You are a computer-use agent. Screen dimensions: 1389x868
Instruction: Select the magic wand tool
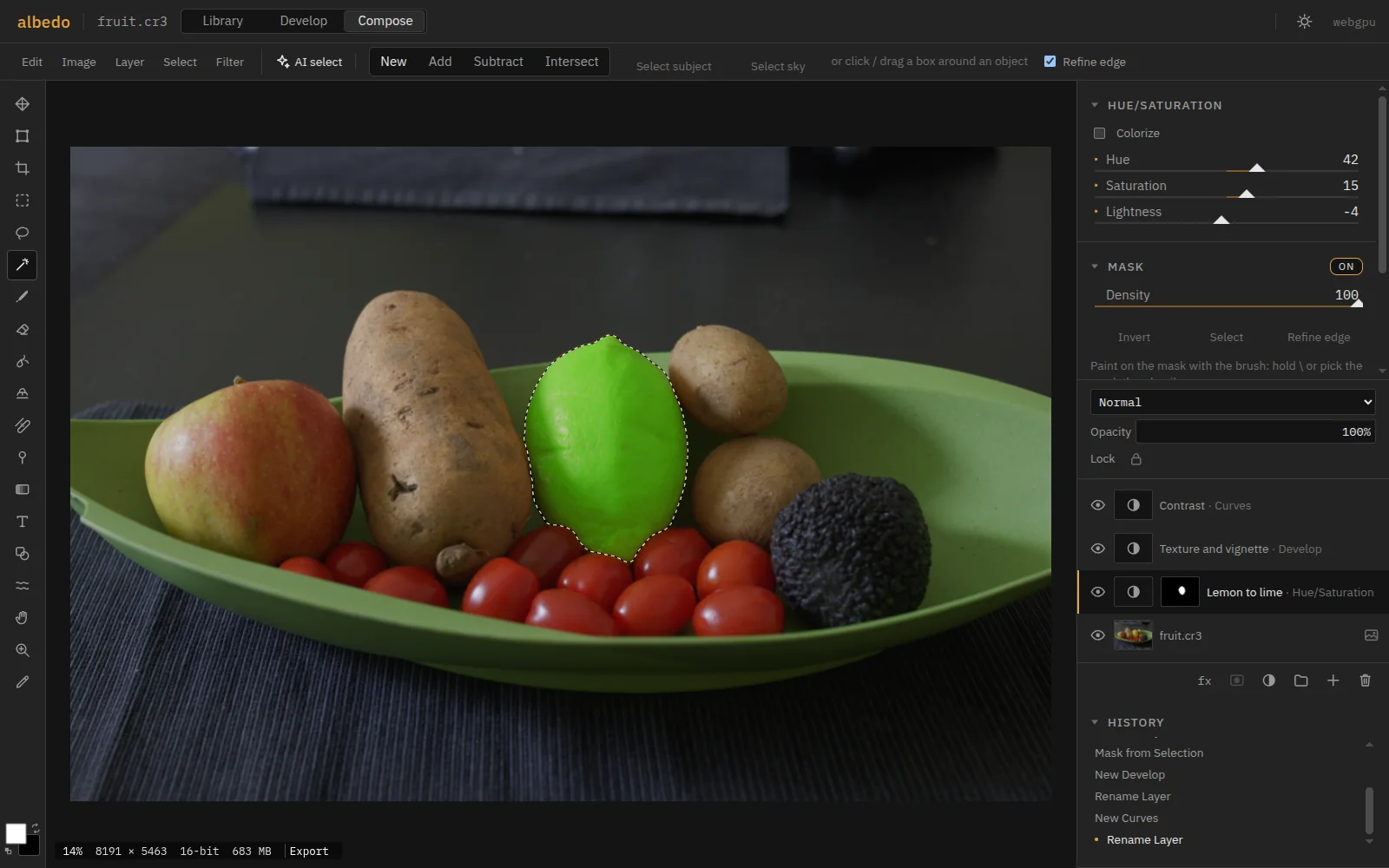(23, 265)
